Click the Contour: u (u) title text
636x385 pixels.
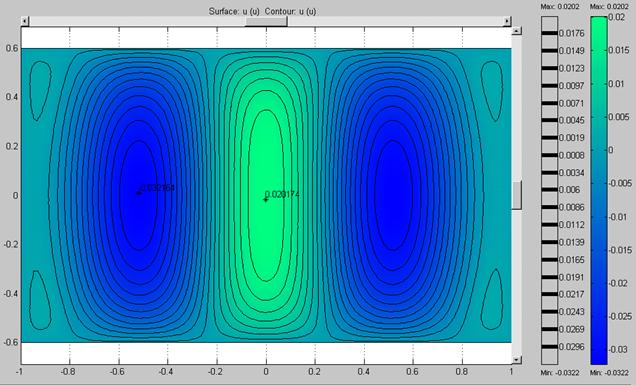[x=290, y=11]
